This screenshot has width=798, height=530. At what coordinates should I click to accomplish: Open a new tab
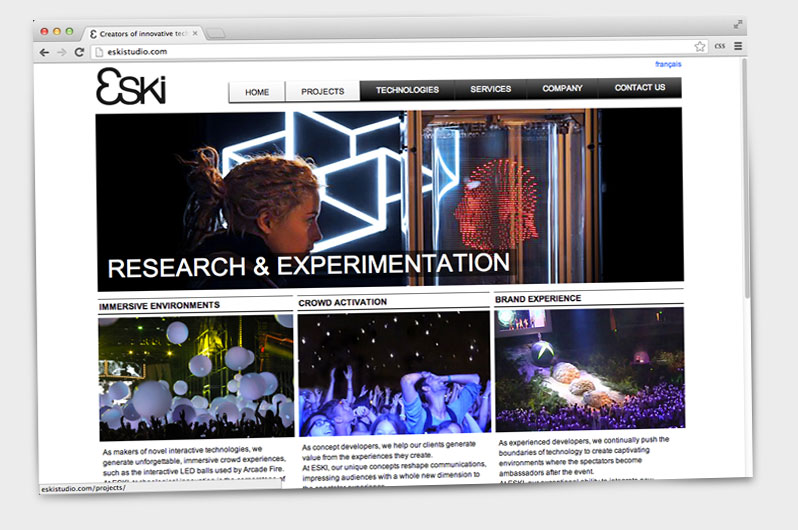pyautogui.click(x=216, y=34)
